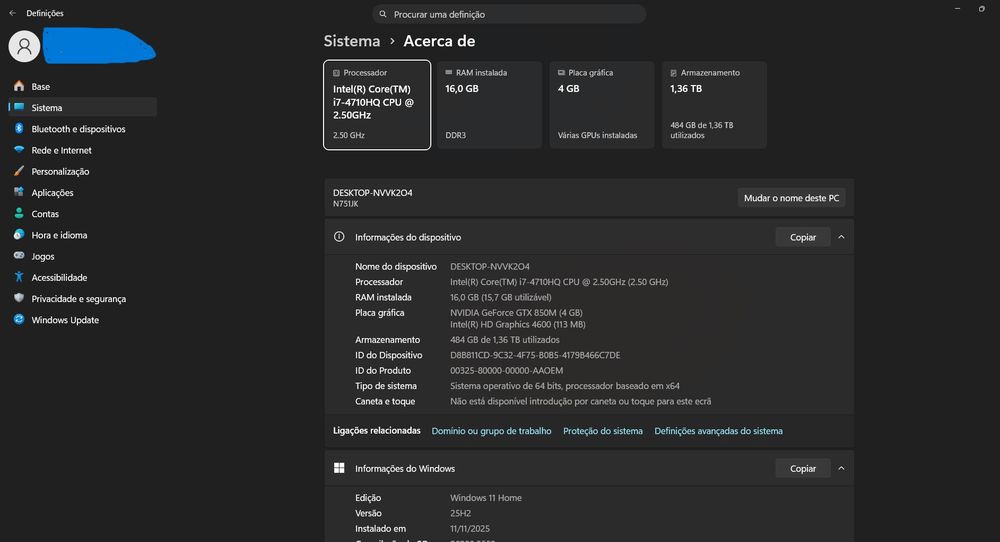Click the N751JK model text
Viewport: 1000px width, 542px height.
(x=346, y=204)
